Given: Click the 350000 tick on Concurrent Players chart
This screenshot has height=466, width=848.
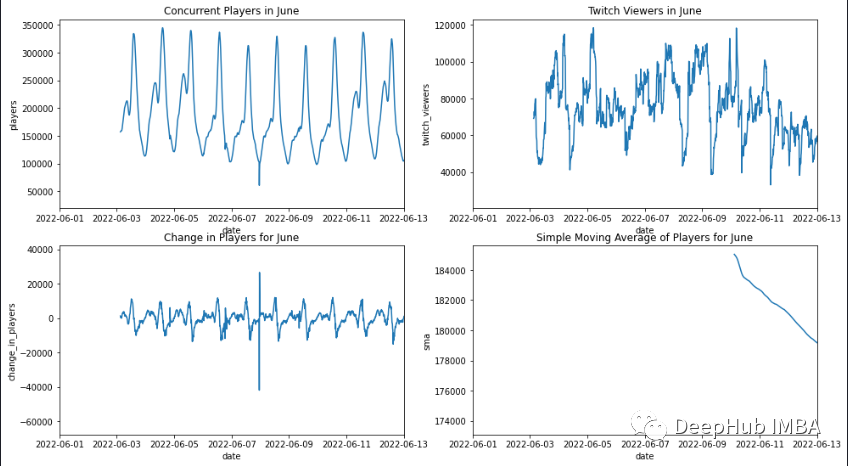Looking at the screenshot, I should (37, 25).
